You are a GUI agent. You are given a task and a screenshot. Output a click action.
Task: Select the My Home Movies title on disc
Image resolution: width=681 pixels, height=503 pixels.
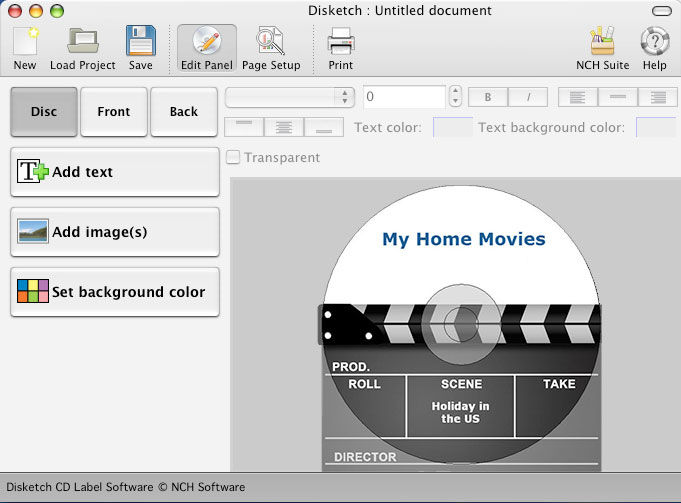464,239
